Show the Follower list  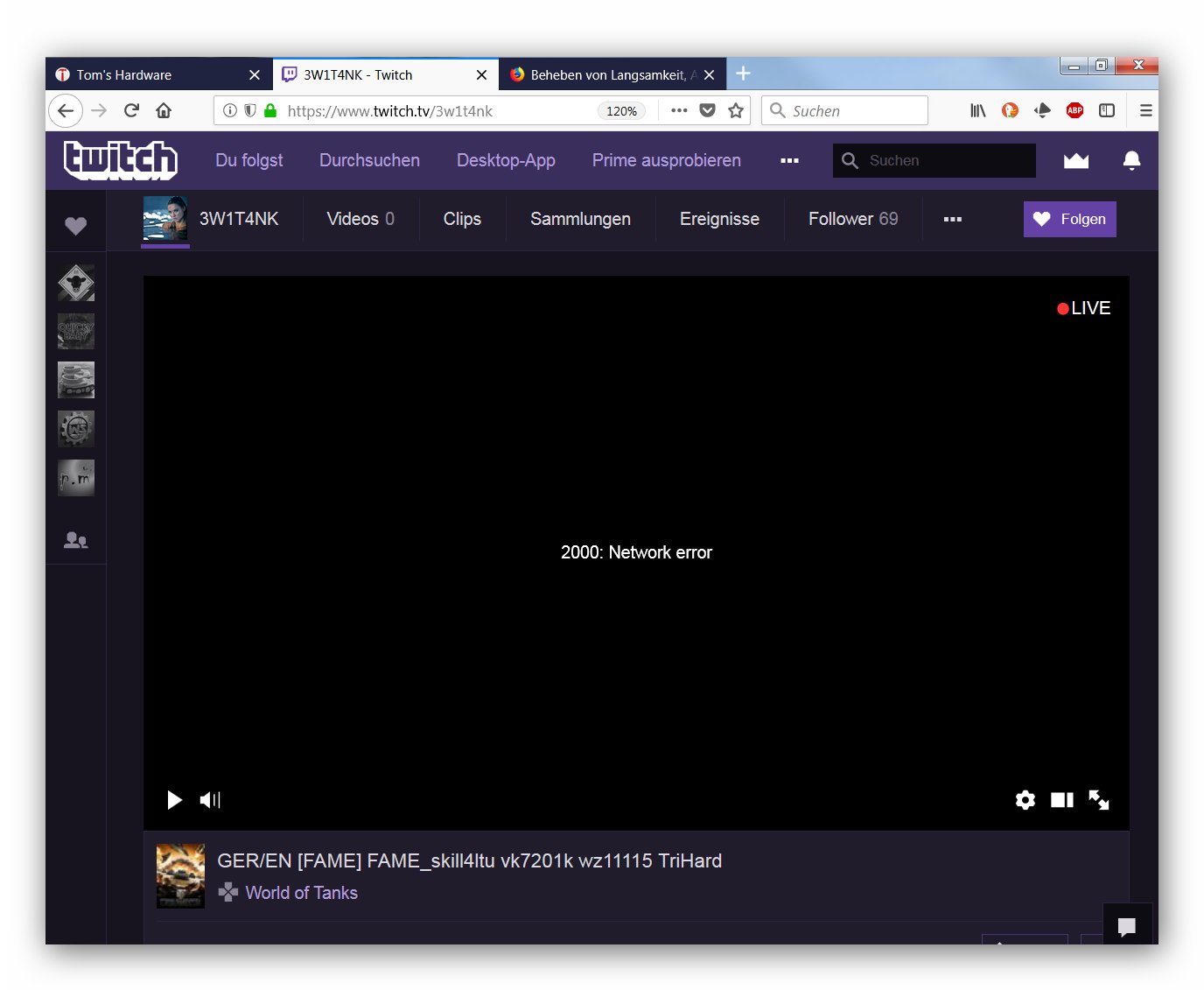(853, 219)
